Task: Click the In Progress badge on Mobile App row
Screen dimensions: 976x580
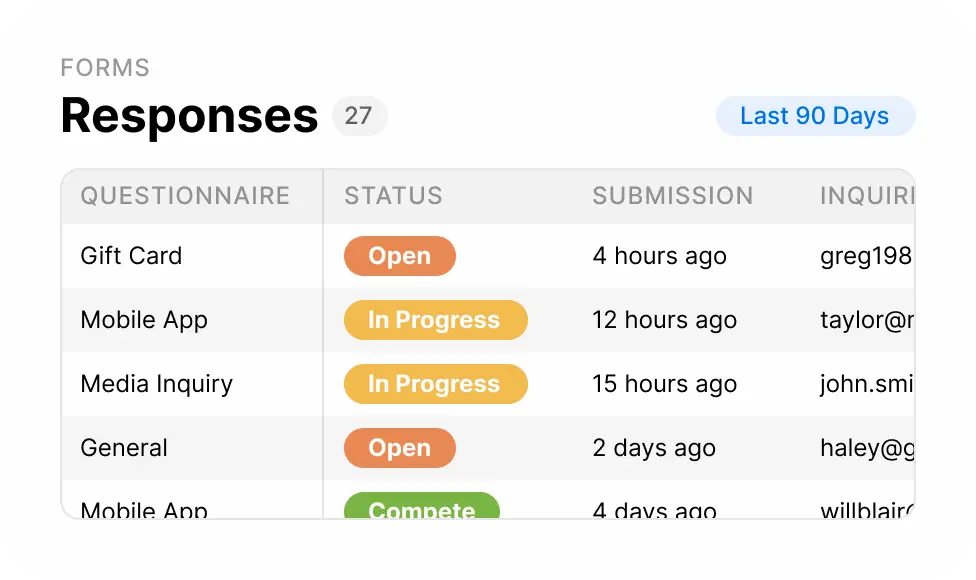Action: point(435,320)
